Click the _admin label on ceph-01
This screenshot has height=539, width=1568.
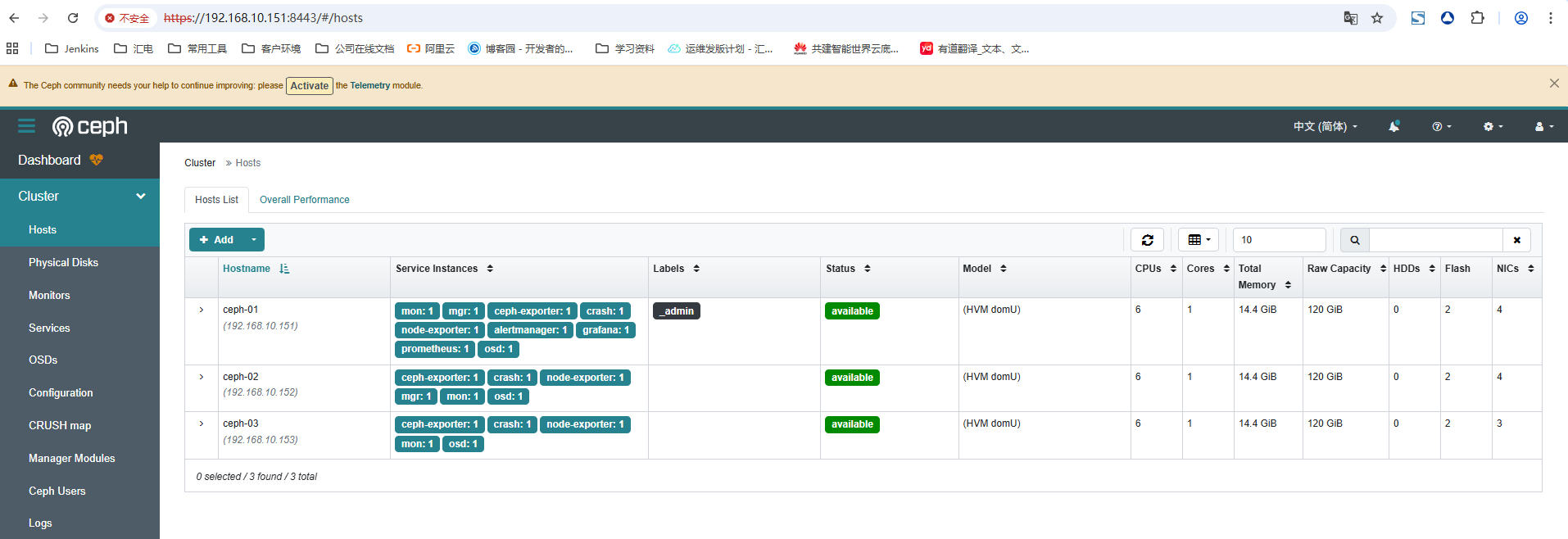pyautogui.click(x=677, y=311)
